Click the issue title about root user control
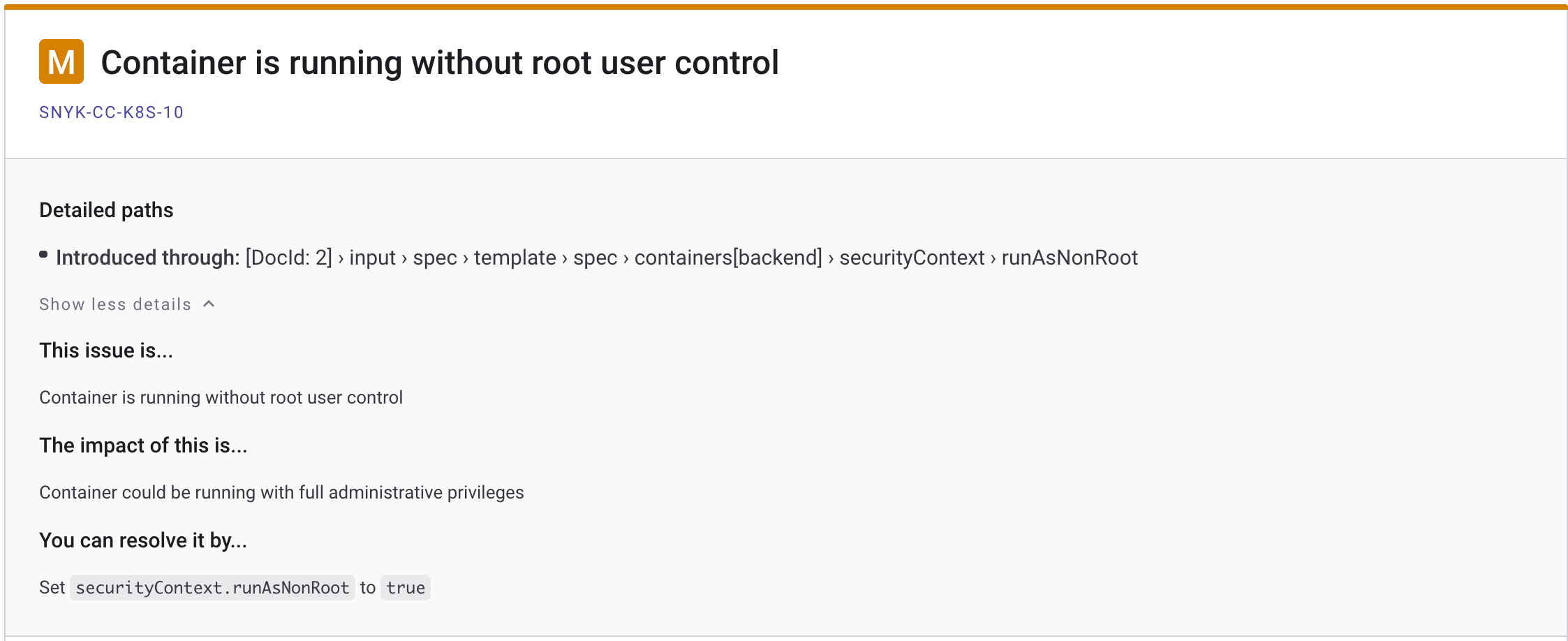 pyautogui.click(x=440, y=63)
